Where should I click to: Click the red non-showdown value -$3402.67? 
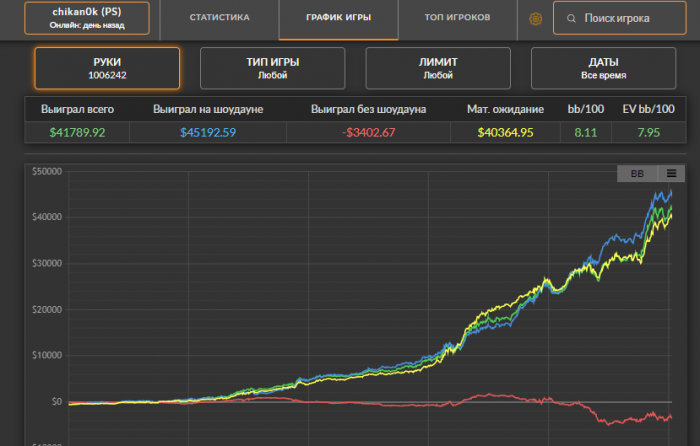[x=367, y=131]
